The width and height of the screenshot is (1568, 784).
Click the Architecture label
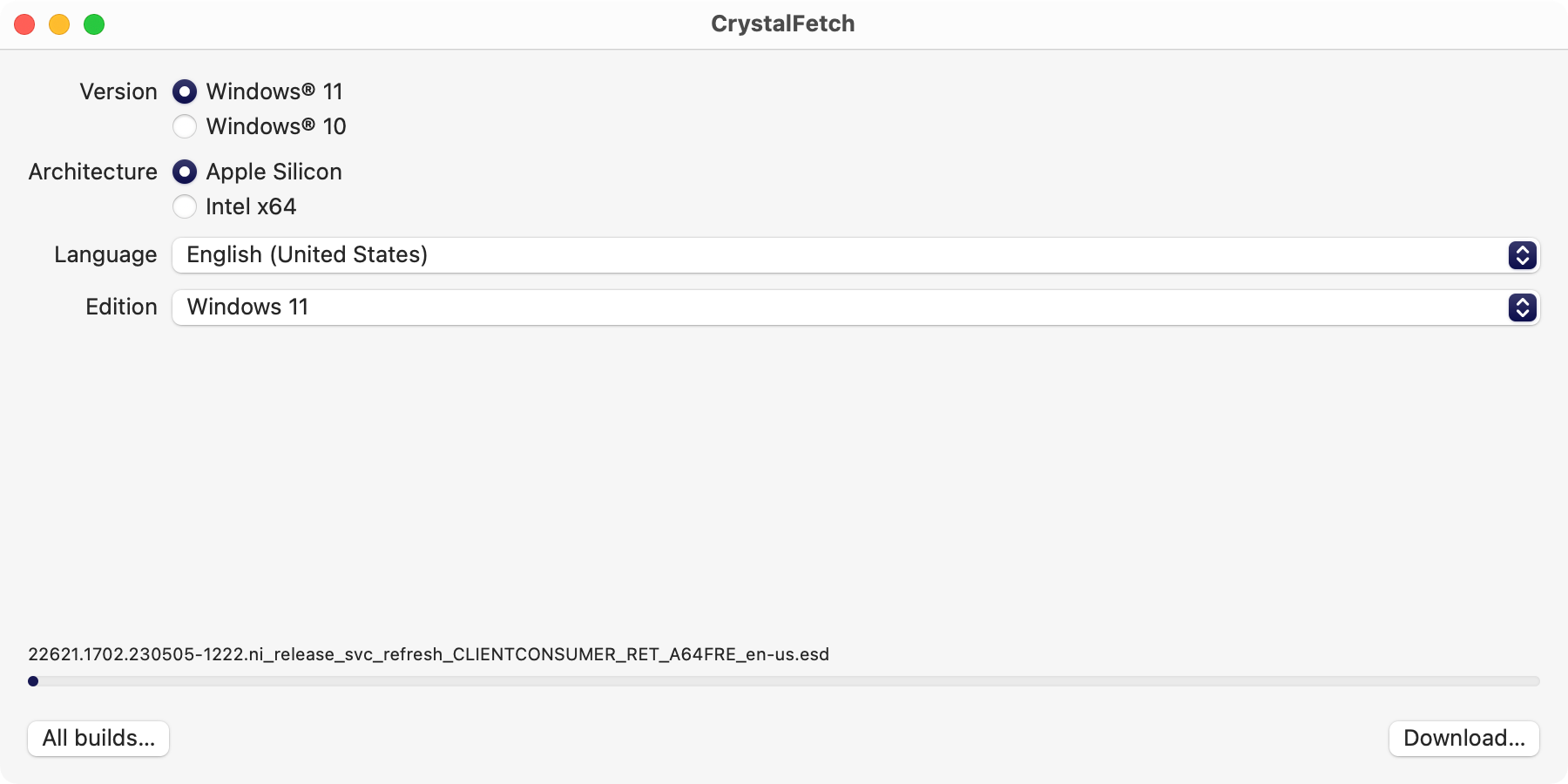tap(92, 172)
